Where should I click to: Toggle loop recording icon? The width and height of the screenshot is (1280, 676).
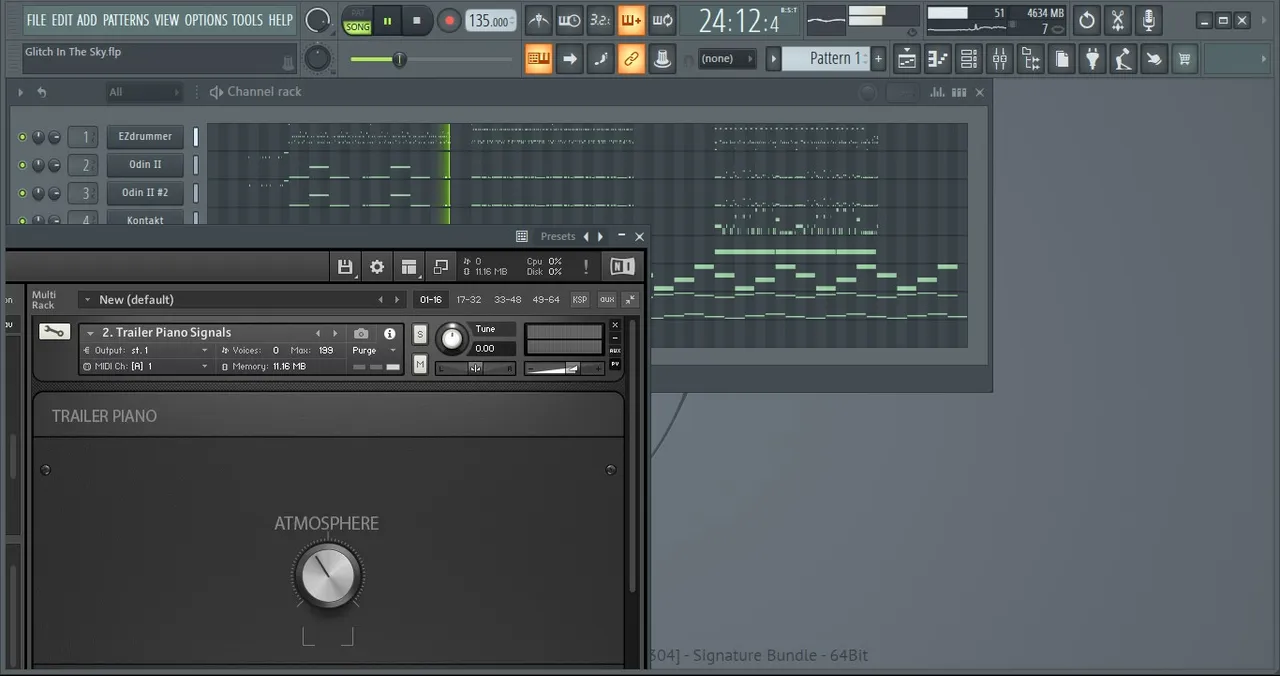coord(662,20)
